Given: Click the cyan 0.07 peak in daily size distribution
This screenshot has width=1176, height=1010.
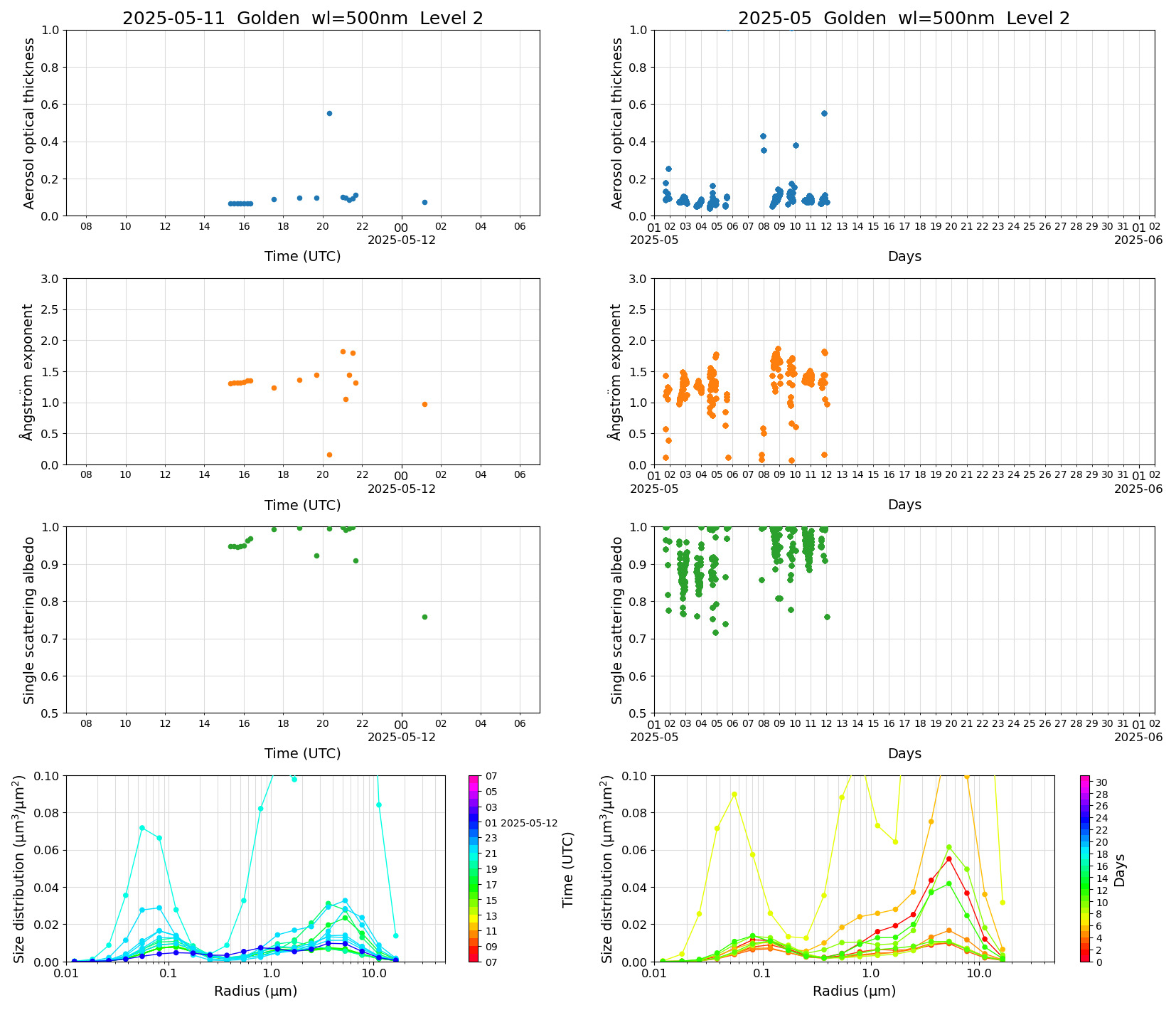Looking at the screenshot, I should click(142, 828).
